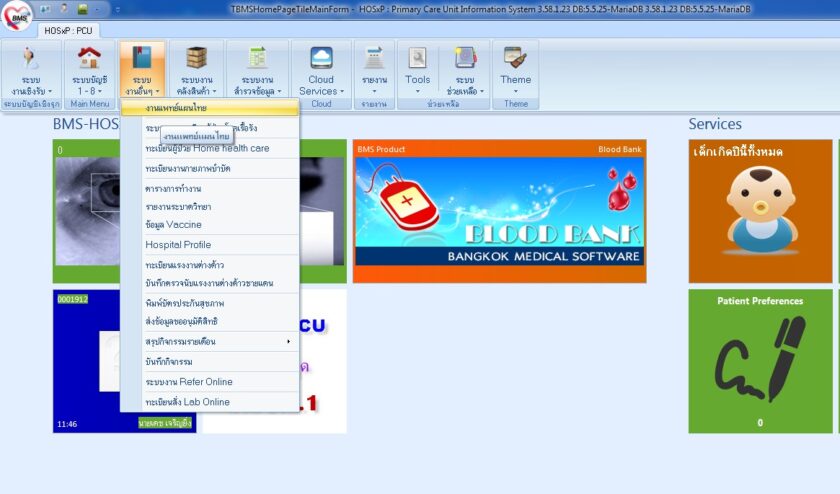Open the eye image tile
840x494 pixels.
click(x=86, y=211)
